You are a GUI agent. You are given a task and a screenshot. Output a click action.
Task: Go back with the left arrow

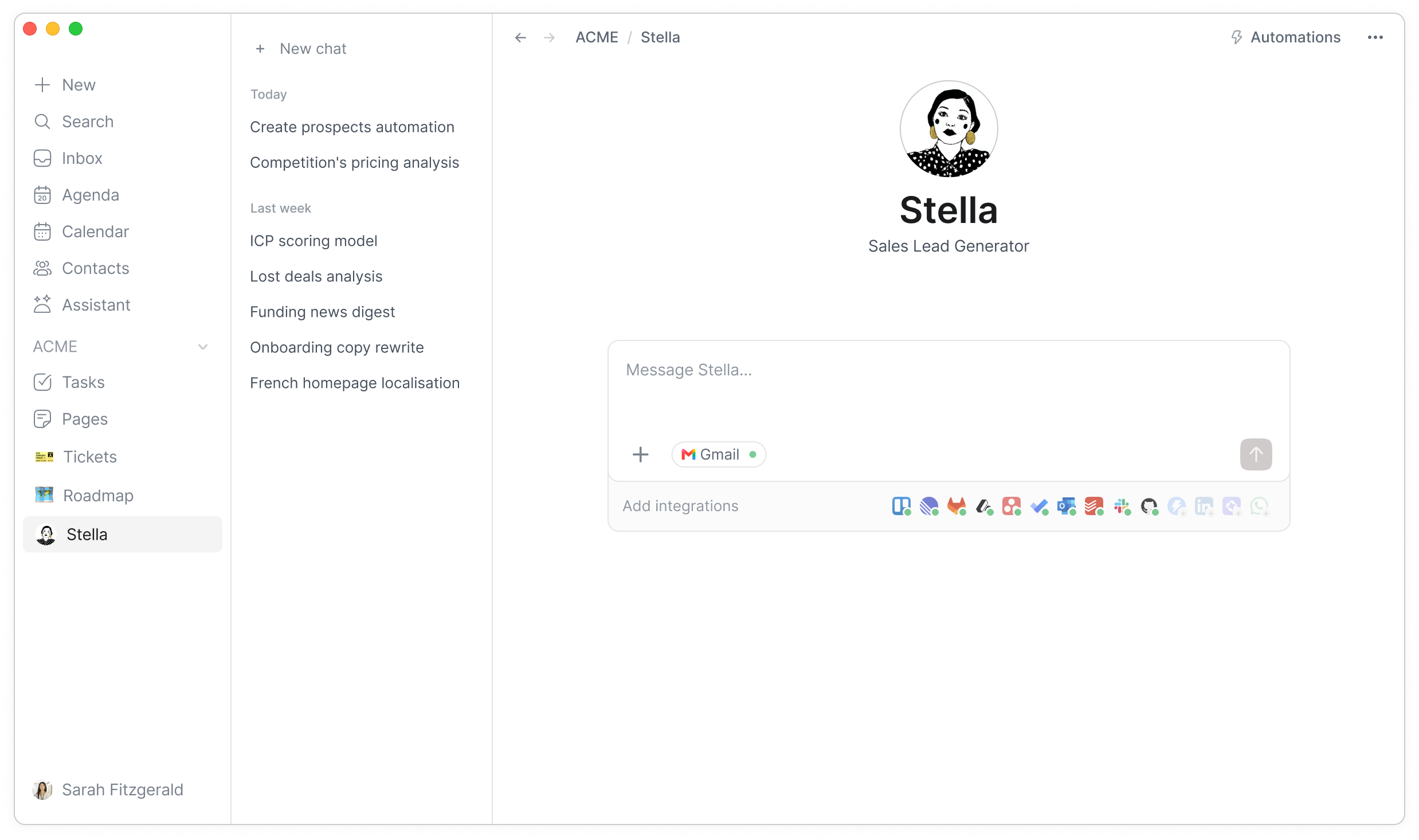520,38
